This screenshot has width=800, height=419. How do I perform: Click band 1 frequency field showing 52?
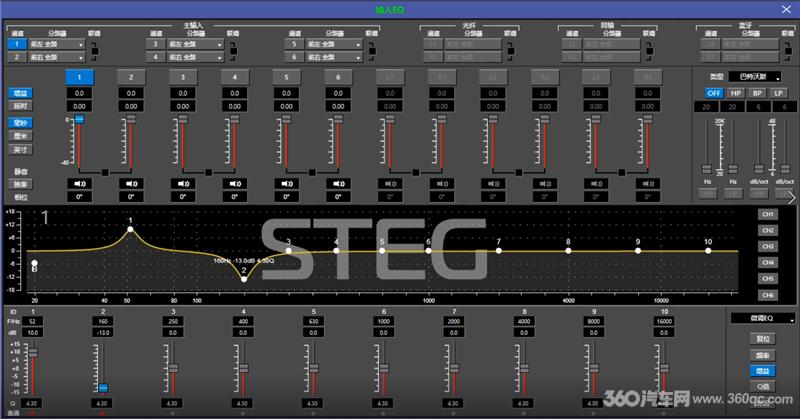(x=33, y=322)
